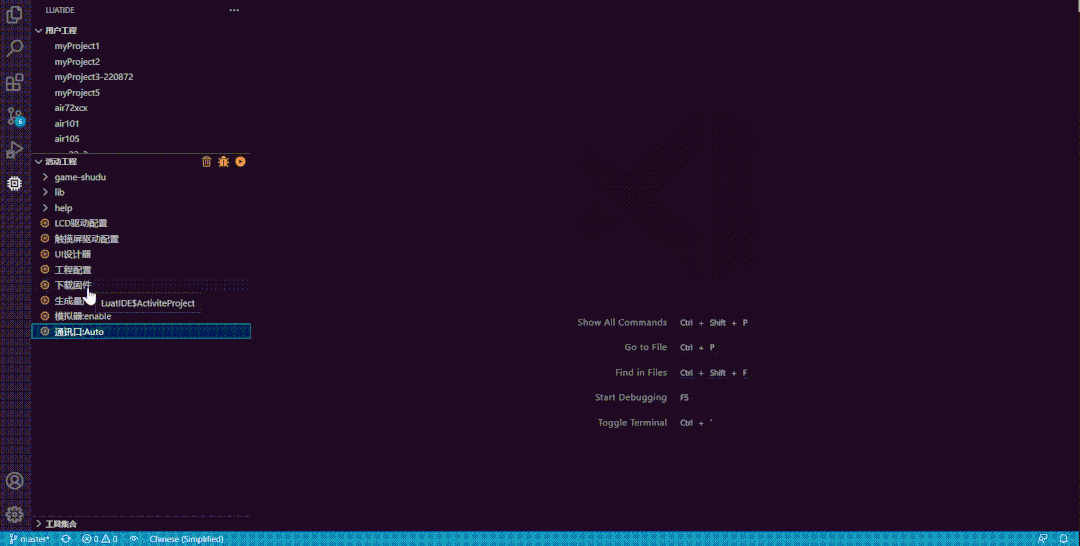Viewport: 1080px width, 546px height.
Task: Expand the lib folder
Action: [x=45, y=192]
